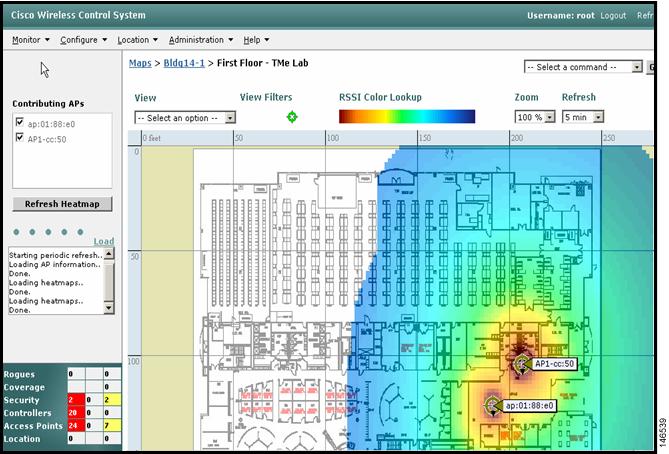Click the 'Username: root' text
The image size is (669, 454).
tap(561, 15)
